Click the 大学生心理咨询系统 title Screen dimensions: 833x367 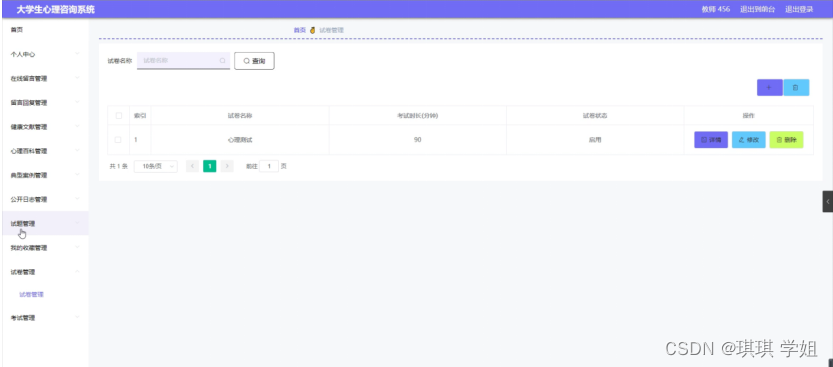click(56, 9)
